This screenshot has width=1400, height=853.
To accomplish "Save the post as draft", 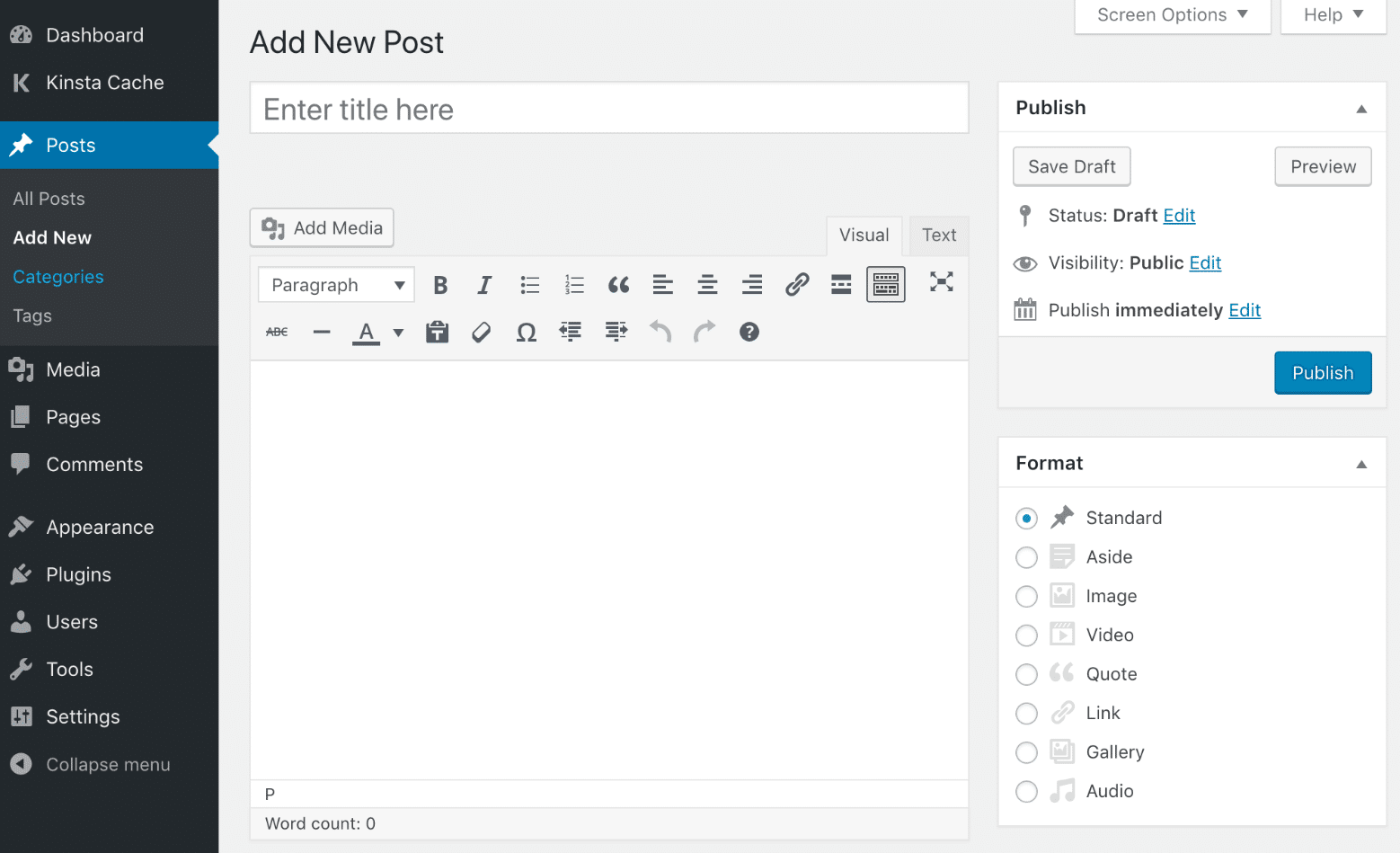I will tap(1071, 167).
